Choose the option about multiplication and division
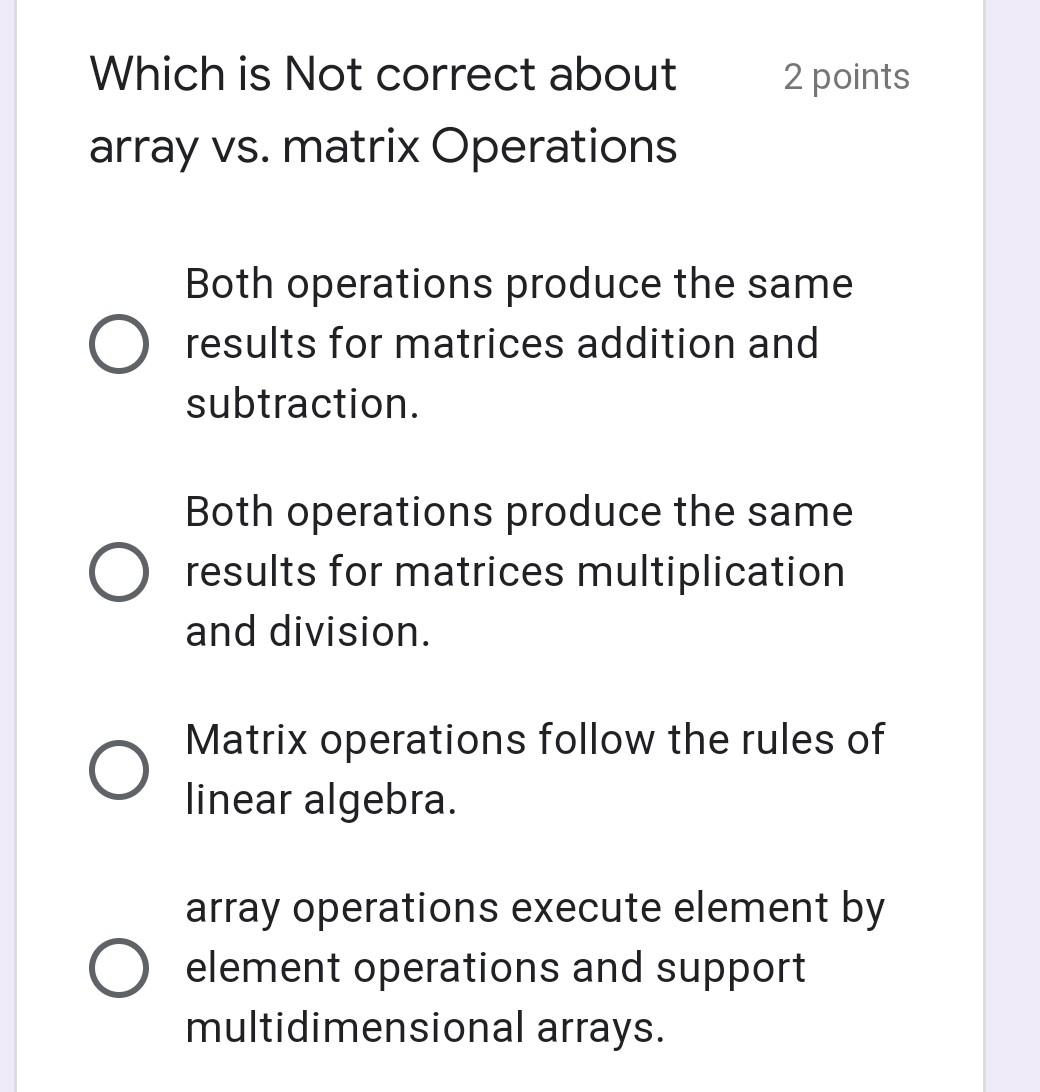Viewport: 1040px width, 1092px height. (118, 571)
